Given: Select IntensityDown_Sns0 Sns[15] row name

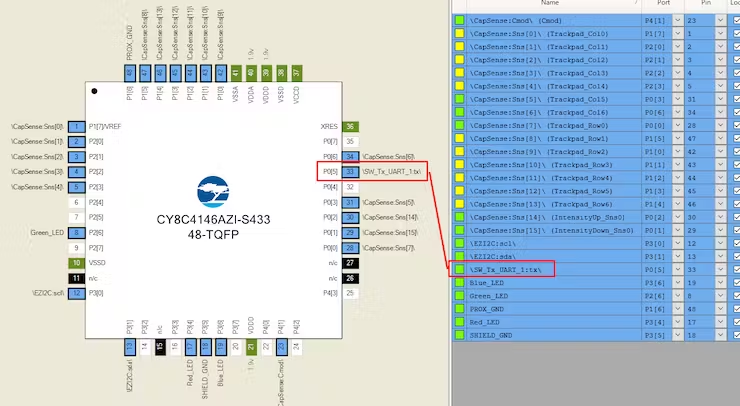Looking at the screenshot, I should point(551,230).
